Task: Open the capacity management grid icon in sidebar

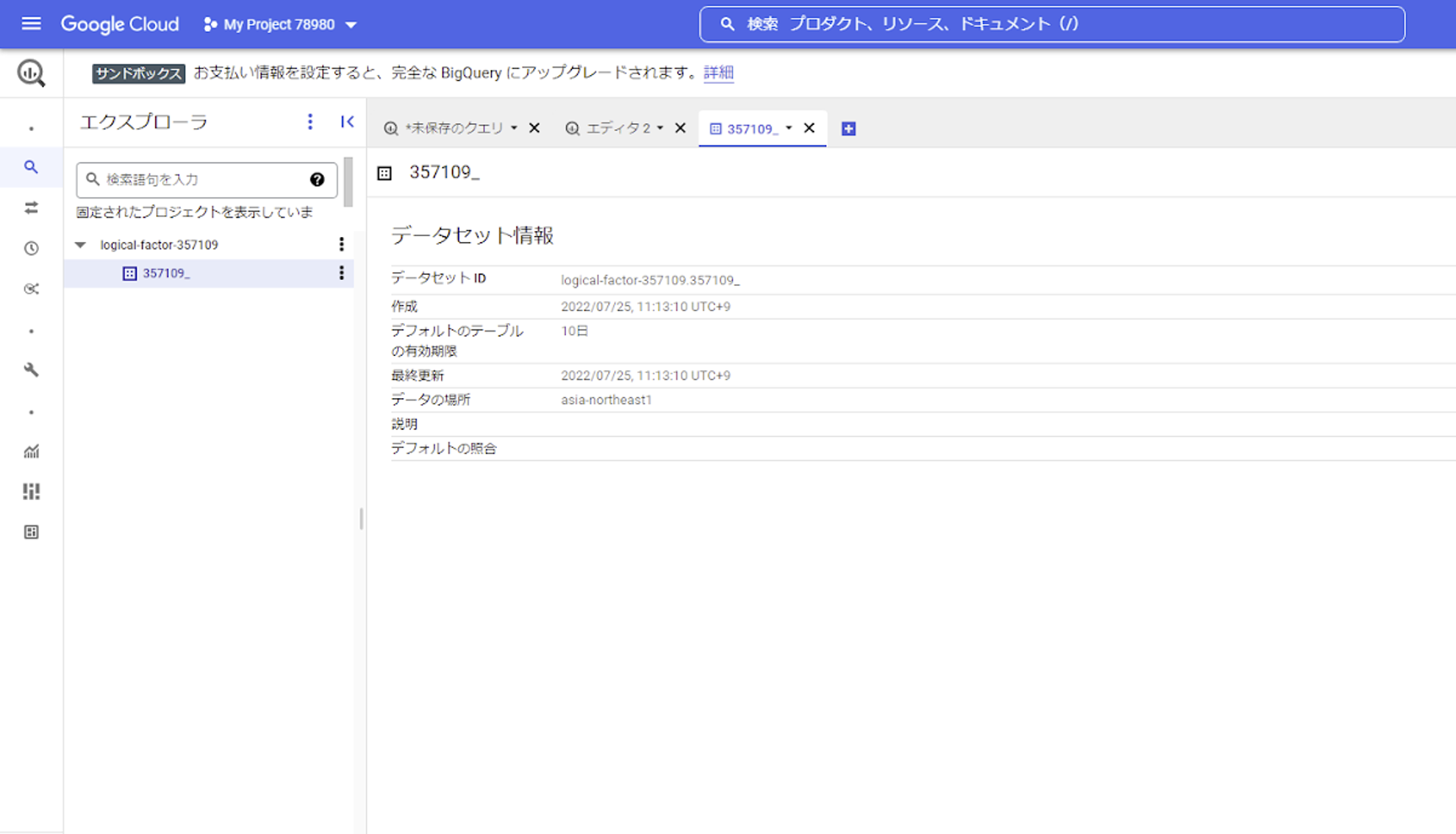Action: click(31, 492)
